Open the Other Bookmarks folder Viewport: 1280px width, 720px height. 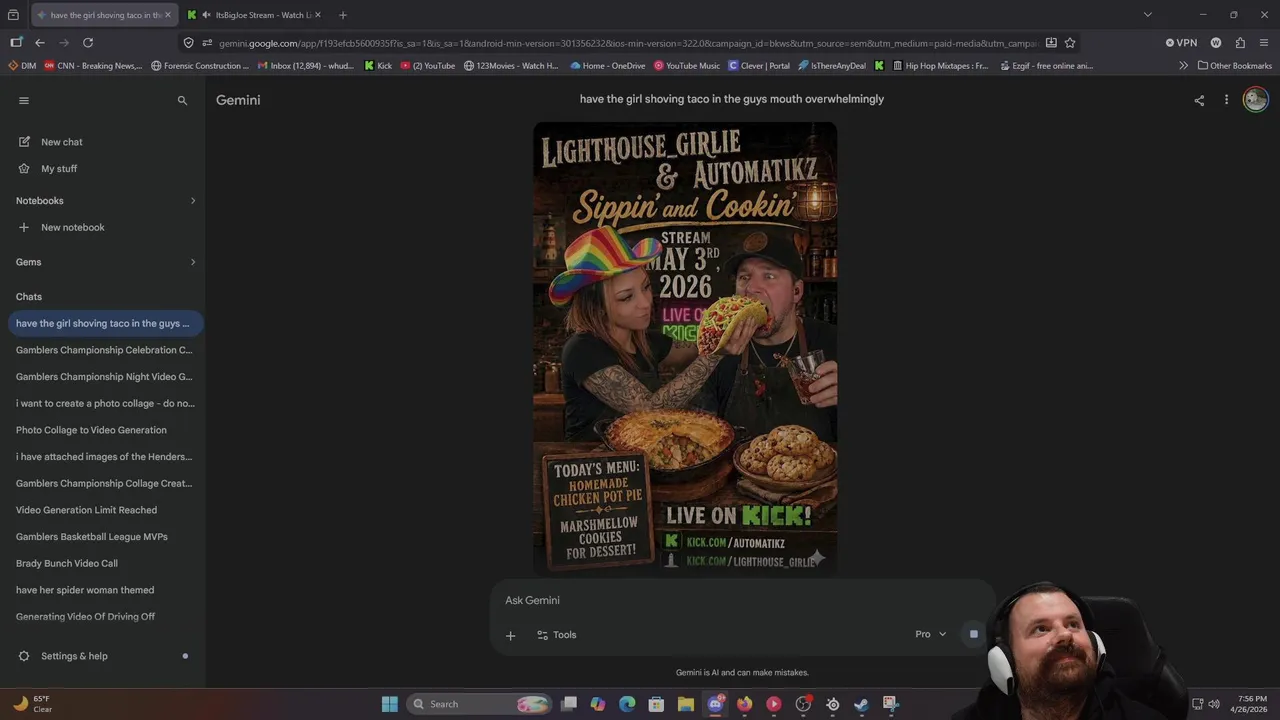tap(1235, 66)
